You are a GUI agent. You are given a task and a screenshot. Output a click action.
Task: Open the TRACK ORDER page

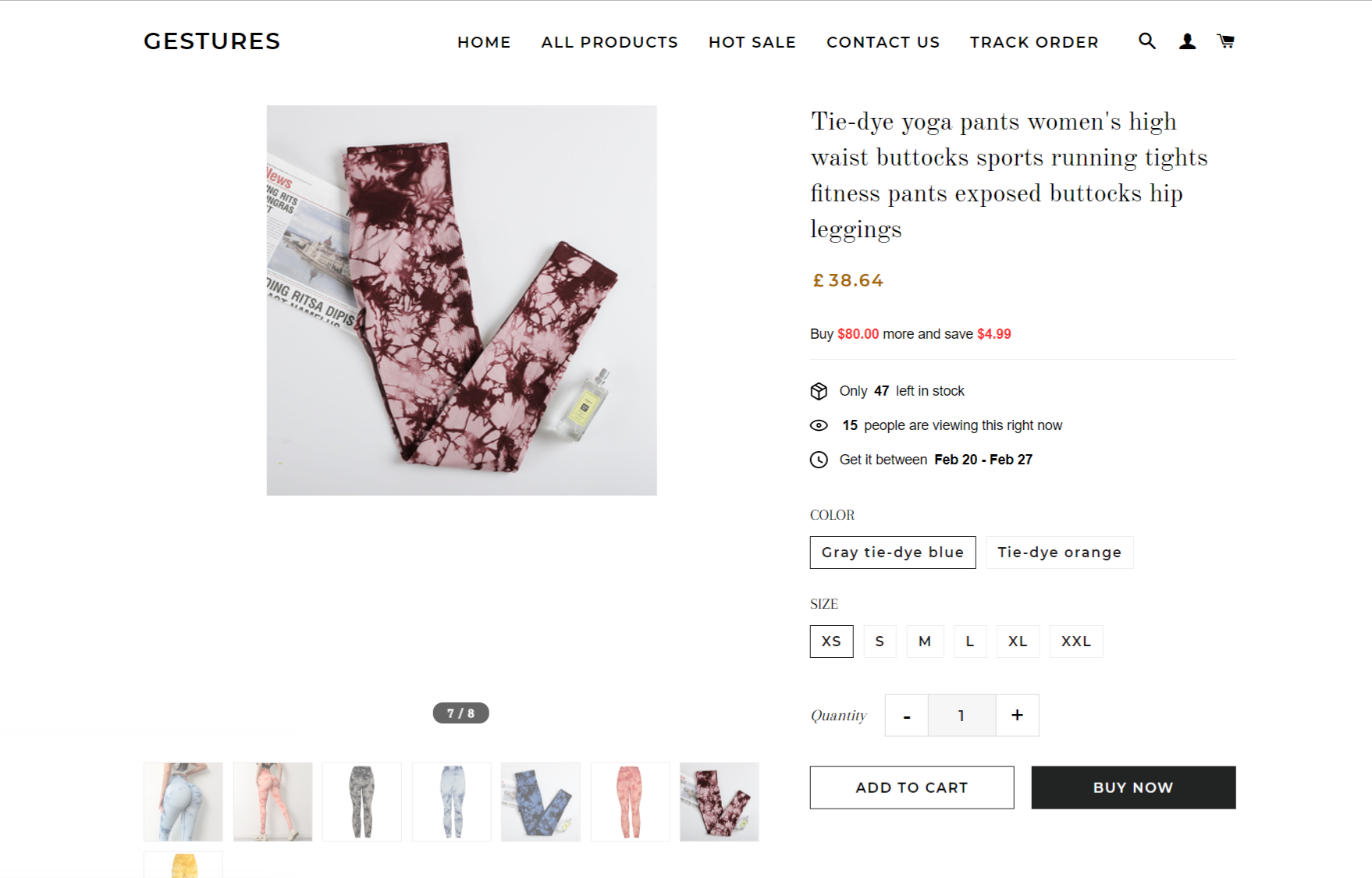click(x=1034, y=42)
